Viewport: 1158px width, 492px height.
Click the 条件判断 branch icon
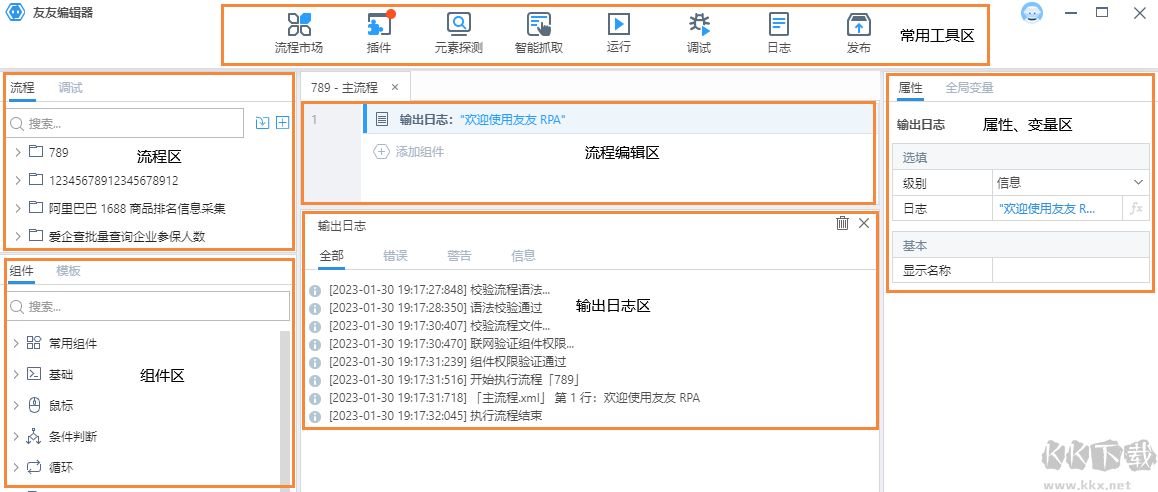(34, 436)
